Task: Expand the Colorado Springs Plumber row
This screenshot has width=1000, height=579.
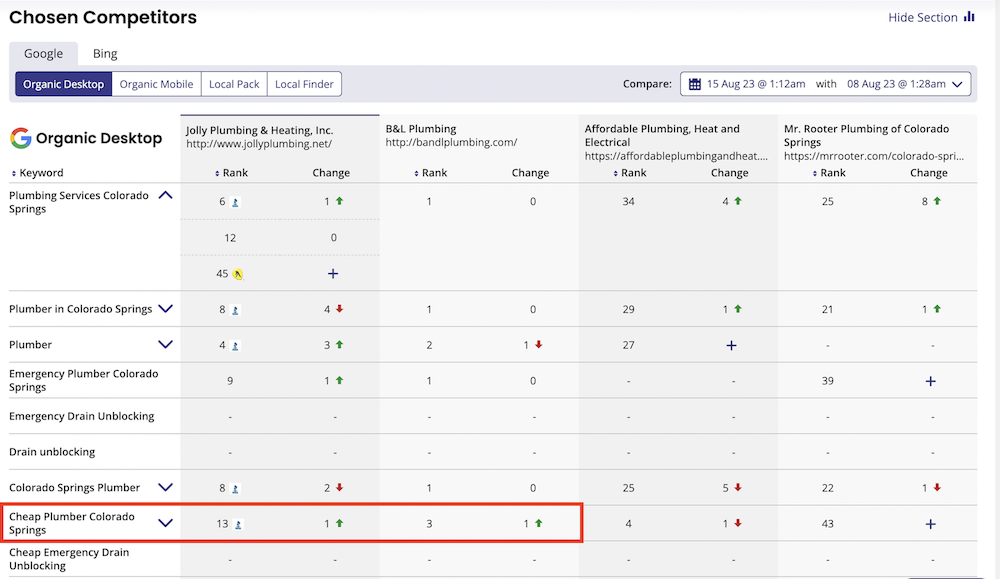Action: [x=166, y=488]
